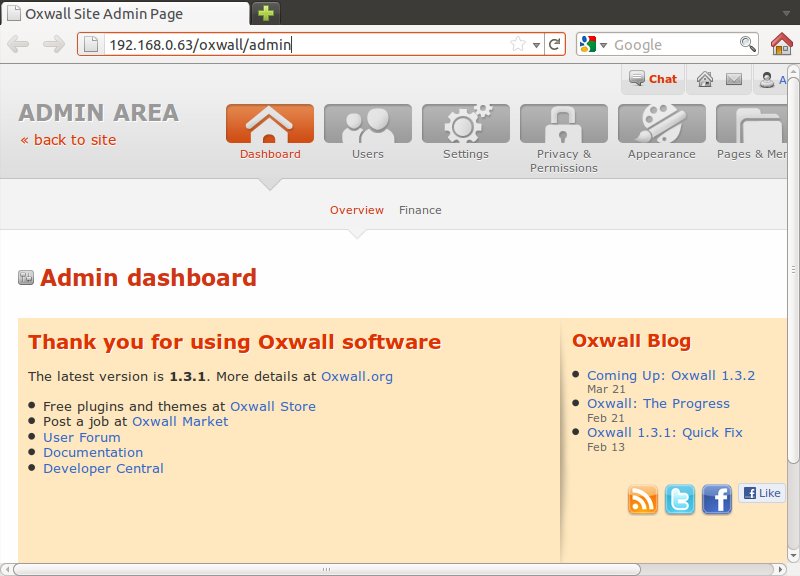The width and height of the screenshot is (800, 576).
Task: Open the Appearance palette icon
Action: tap(662, 123)
